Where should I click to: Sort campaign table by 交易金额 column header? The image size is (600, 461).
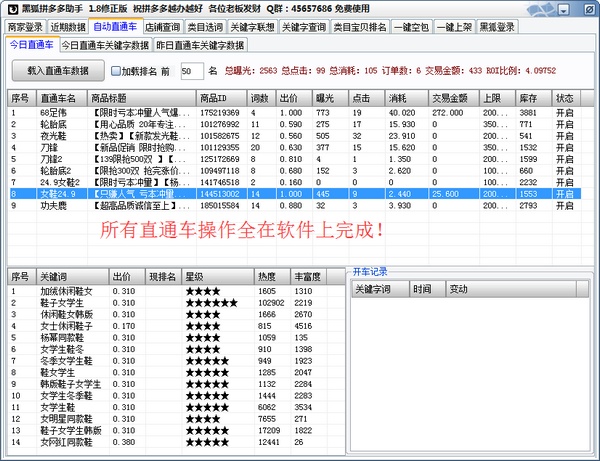(x=451, y=98)
